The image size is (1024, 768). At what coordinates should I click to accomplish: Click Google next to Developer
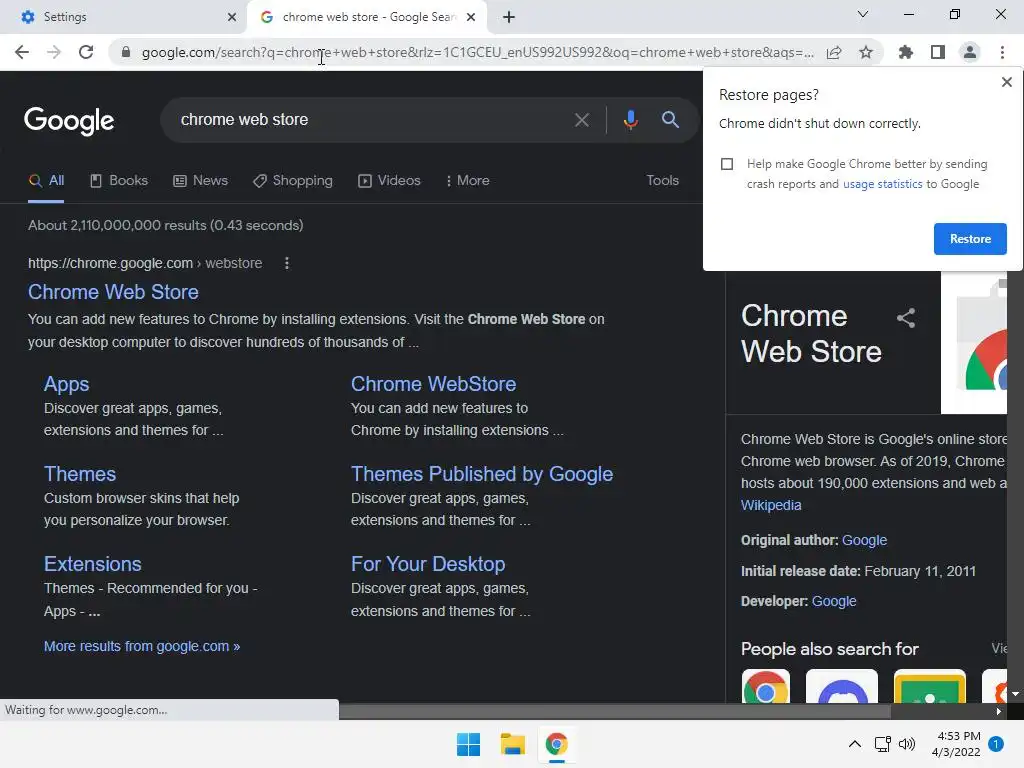click(833, 601)
